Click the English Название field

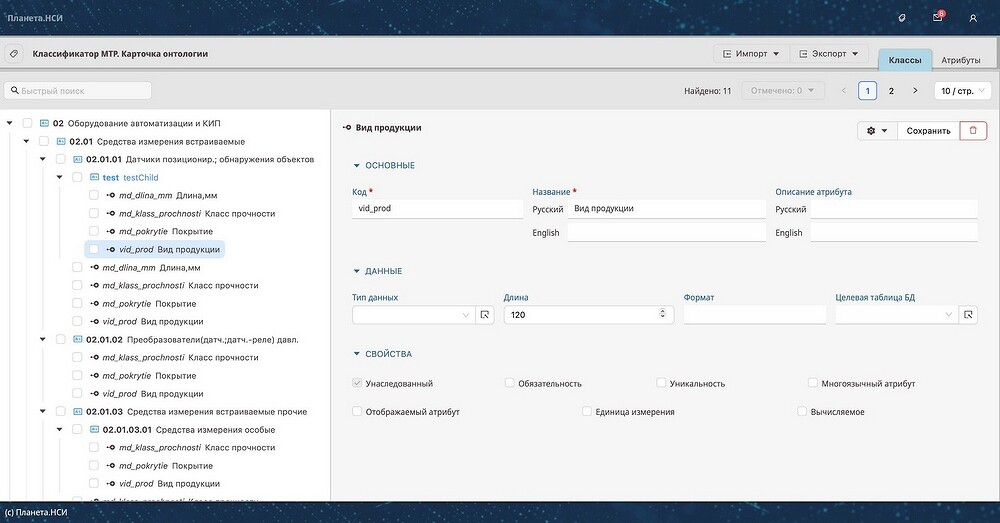[x=666, y=232]
